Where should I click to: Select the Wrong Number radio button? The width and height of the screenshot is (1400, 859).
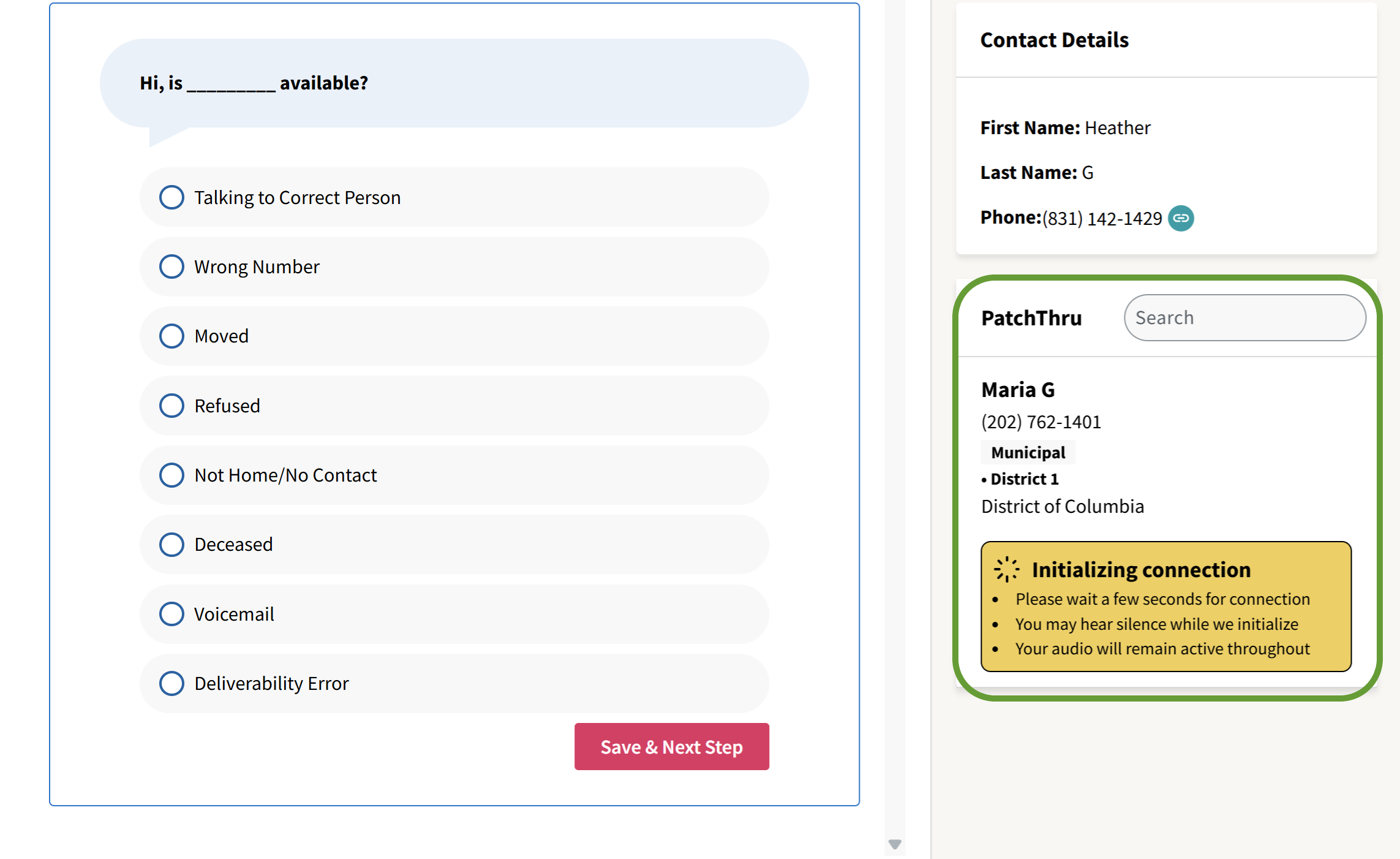point(171,267)
